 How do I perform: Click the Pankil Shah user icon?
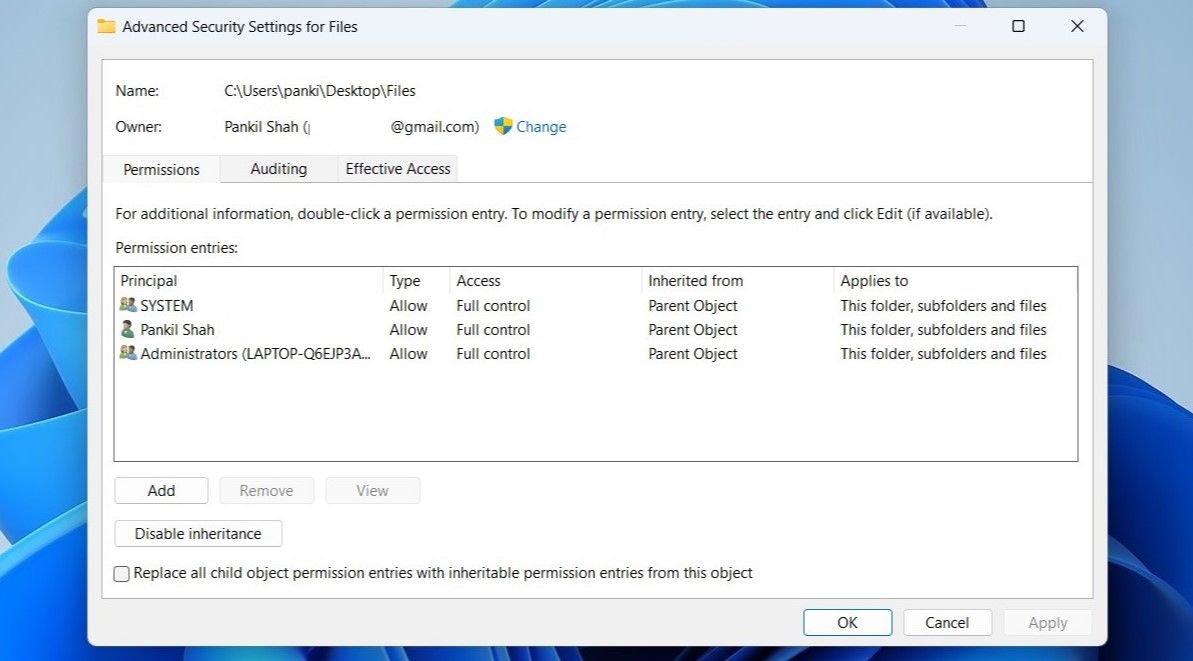pos(129,329)
